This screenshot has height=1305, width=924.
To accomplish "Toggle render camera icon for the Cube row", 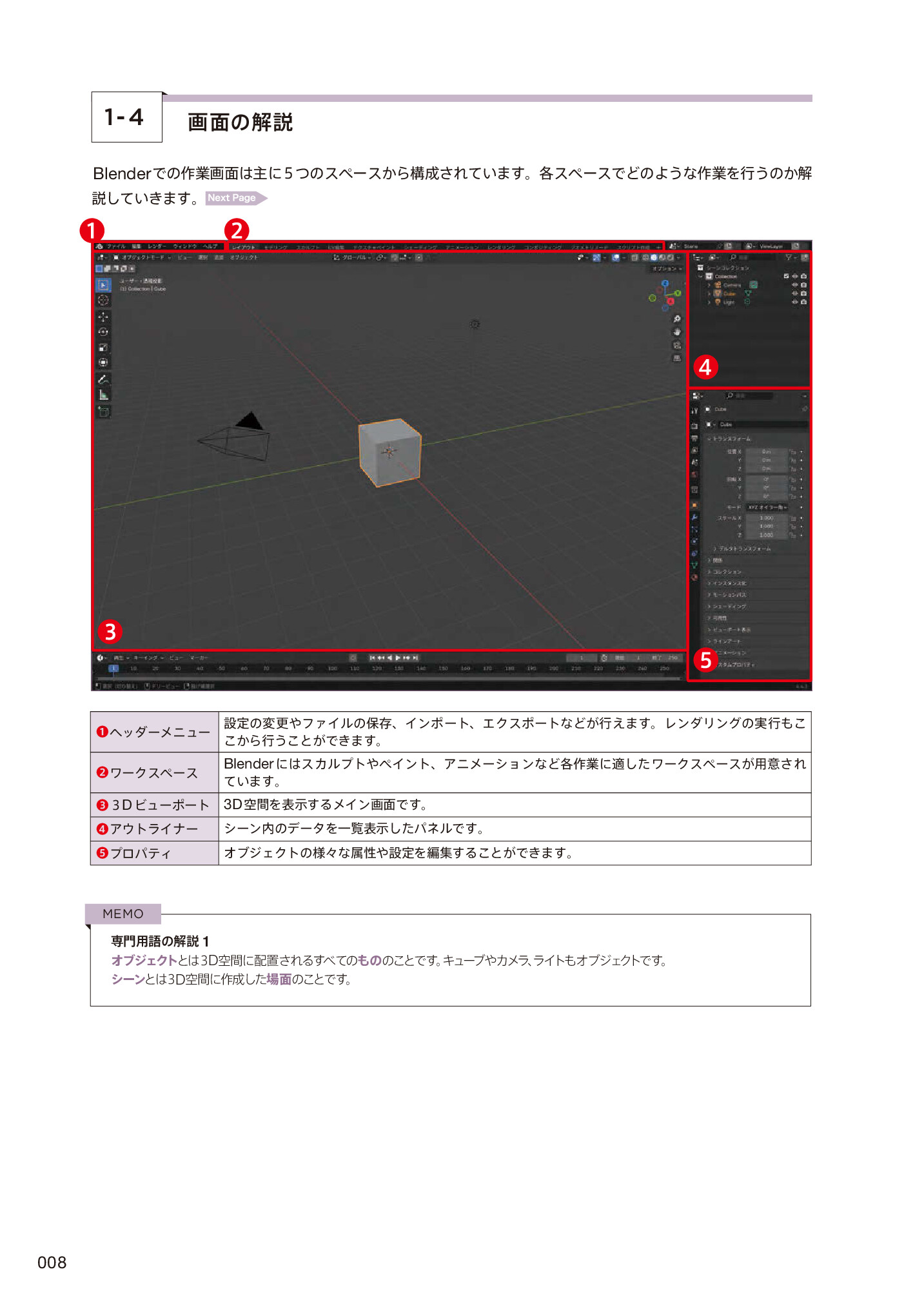I will [x=803, y=293].
